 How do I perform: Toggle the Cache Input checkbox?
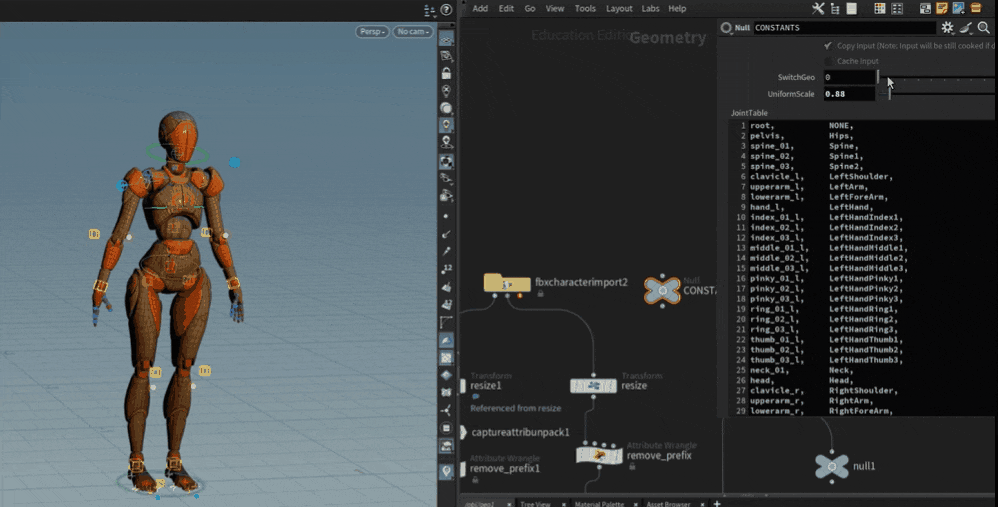pyautogui.click(x=828, y=61)
